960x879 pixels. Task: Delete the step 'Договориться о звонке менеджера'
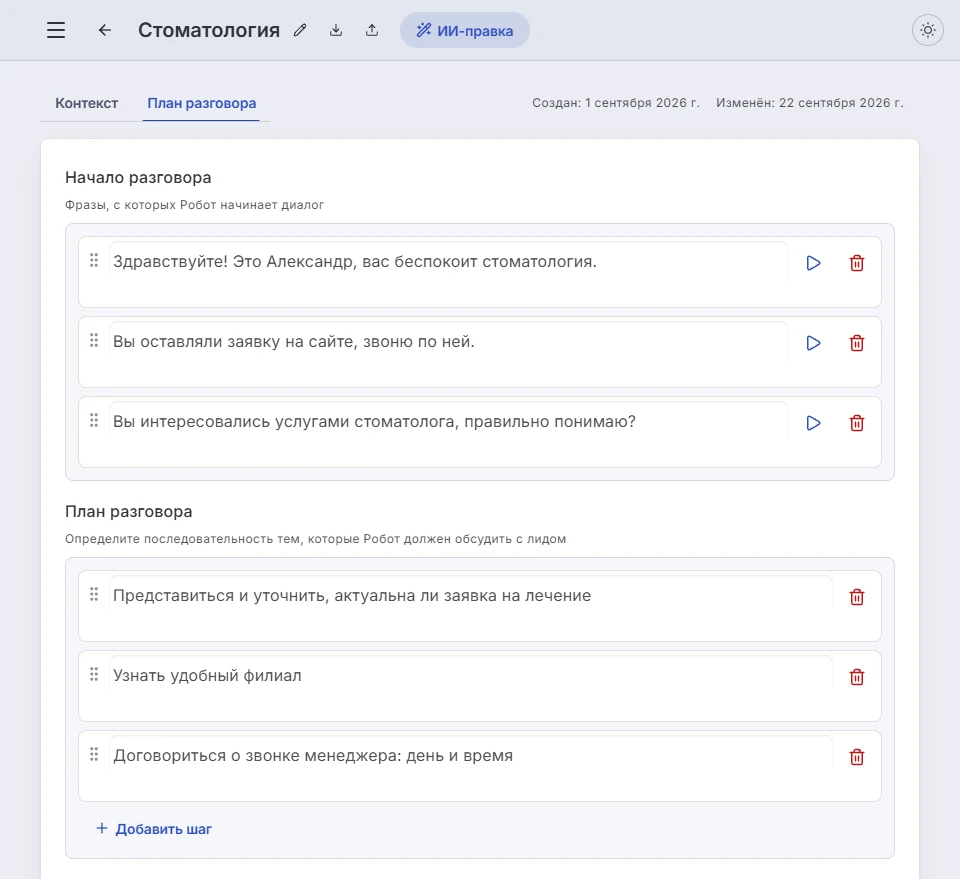point(857,757)
